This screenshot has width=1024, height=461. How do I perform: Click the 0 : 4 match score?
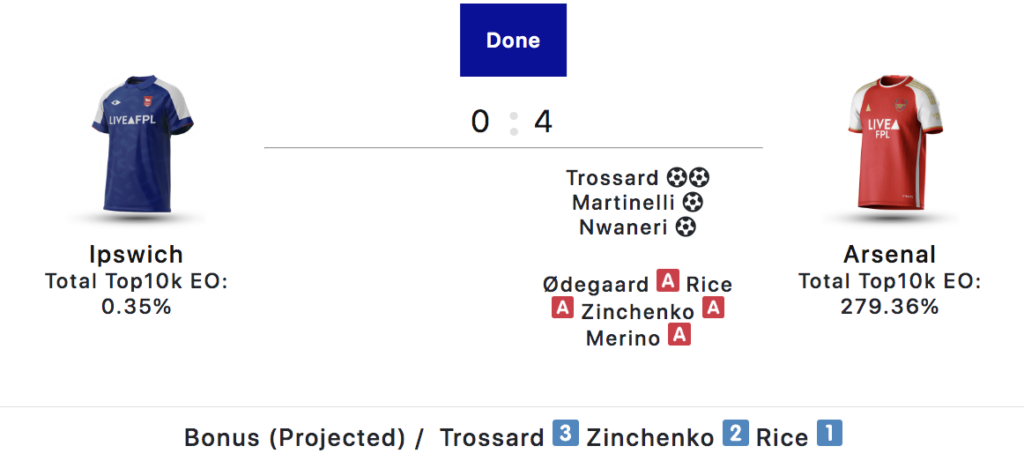coord(512,122)
